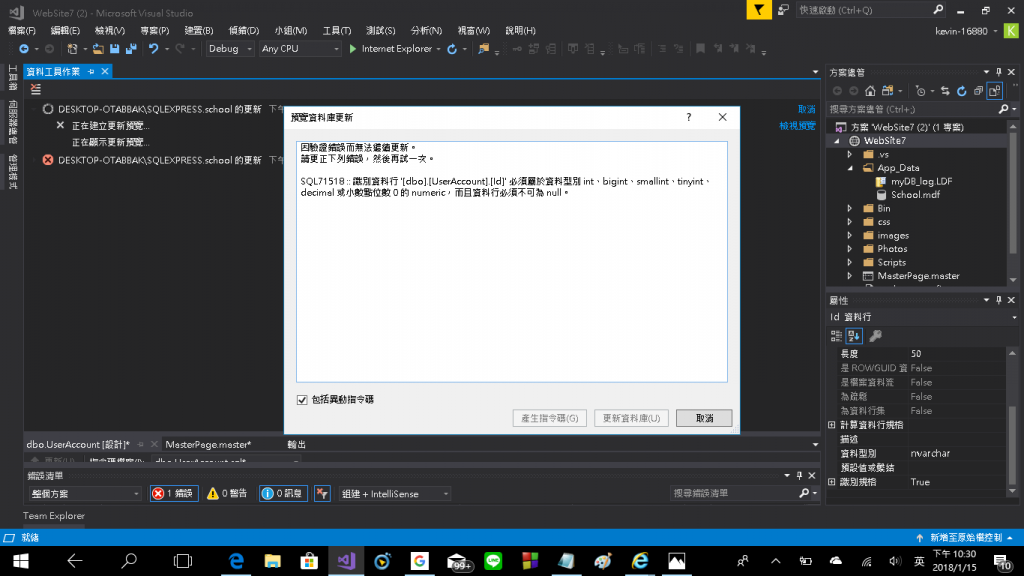Expand the computed column specification row
The width and height of the screenshot is (1024, 576).
tap(832, 425)
